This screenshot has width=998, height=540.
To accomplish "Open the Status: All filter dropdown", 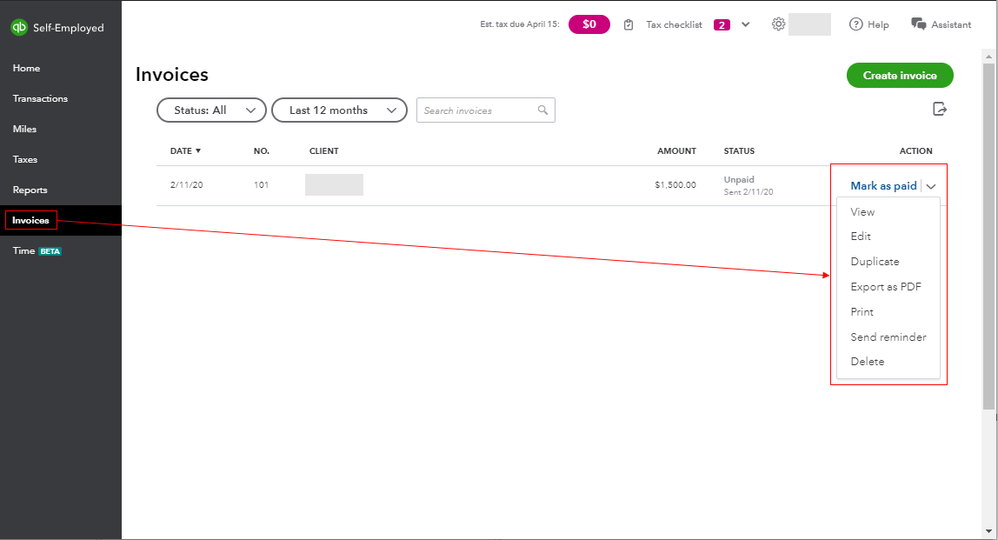I will coord(211,110).
